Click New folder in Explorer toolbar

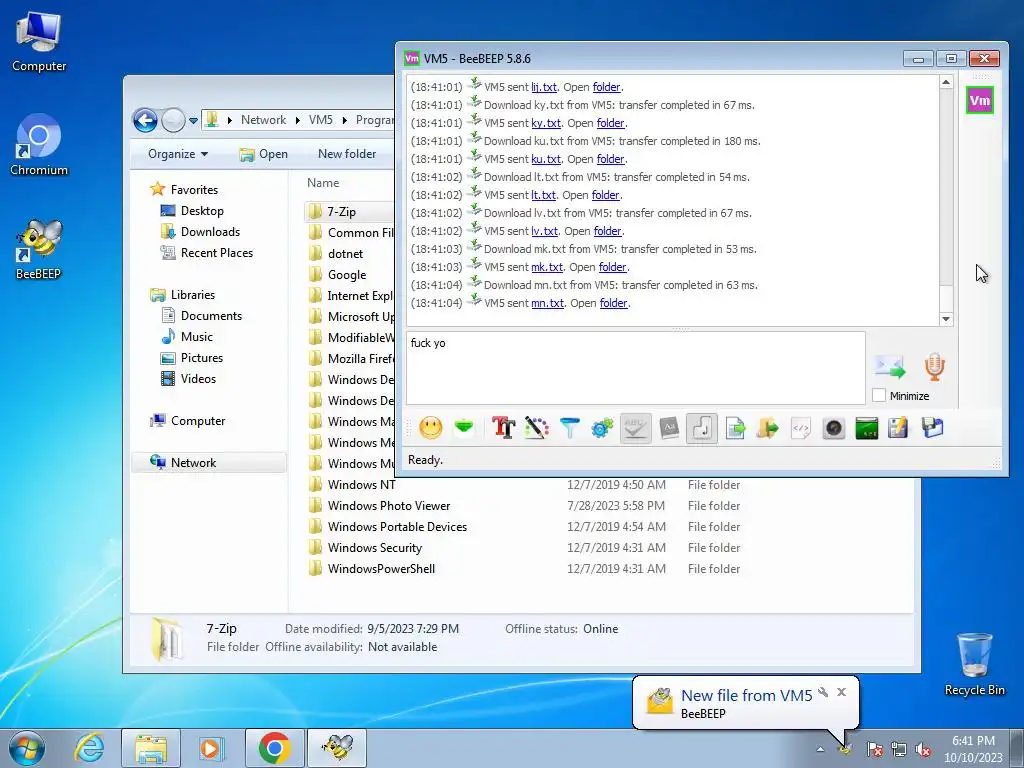(347, 153)
